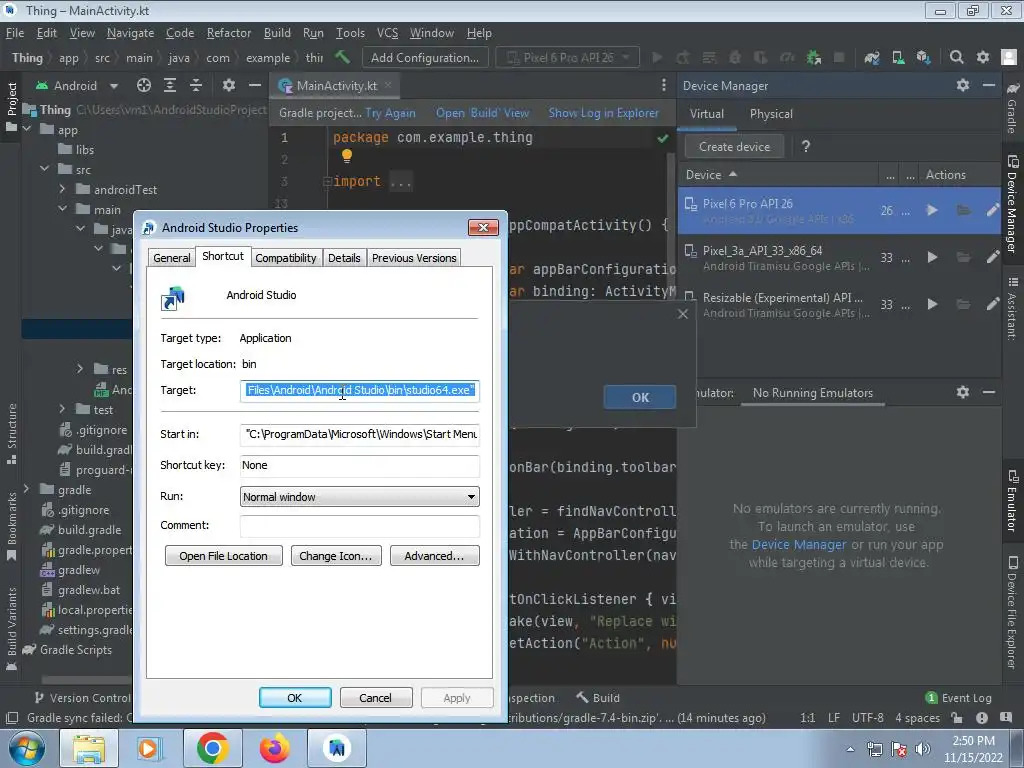Viewport: 1024px width, 768px height.
Task: Click Sync Project with Gradle Files icon
Action: [x=871, y=57]
